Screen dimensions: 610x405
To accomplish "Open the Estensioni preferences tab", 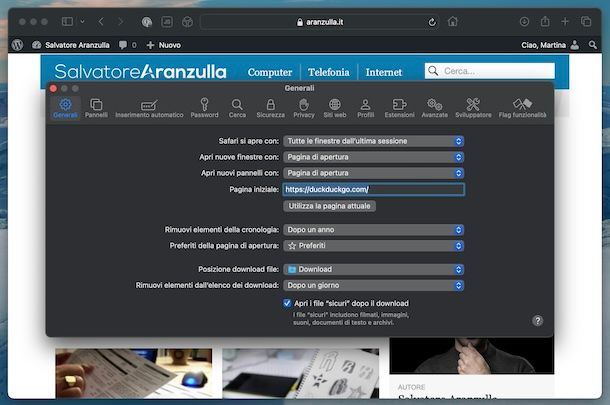I will [400, 108].
